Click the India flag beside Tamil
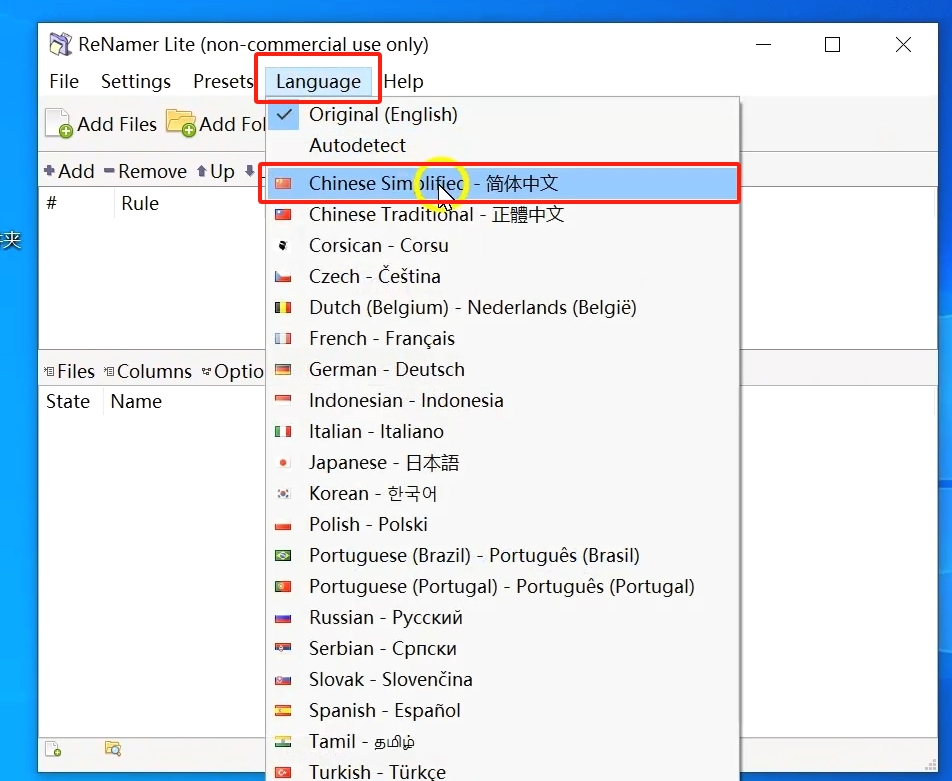 click(x=283, y=741)
